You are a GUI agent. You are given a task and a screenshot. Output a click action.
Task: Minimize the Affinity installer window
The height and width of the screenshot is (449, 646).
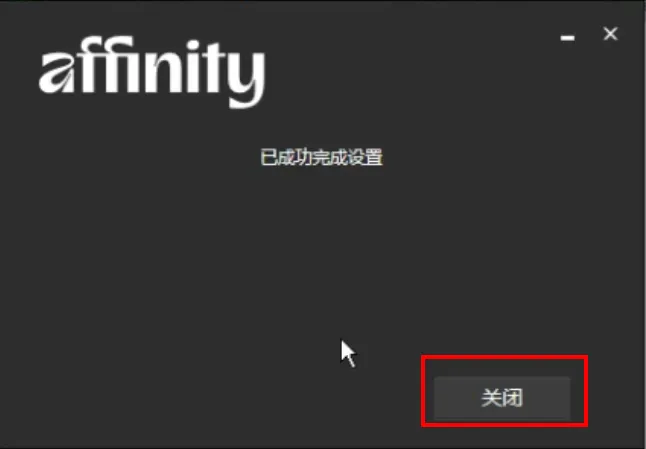(x=568, y=38)
